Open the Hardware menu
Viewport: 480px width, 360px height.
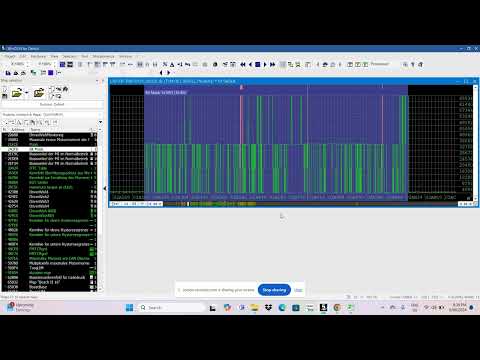(x=38, y=56)
